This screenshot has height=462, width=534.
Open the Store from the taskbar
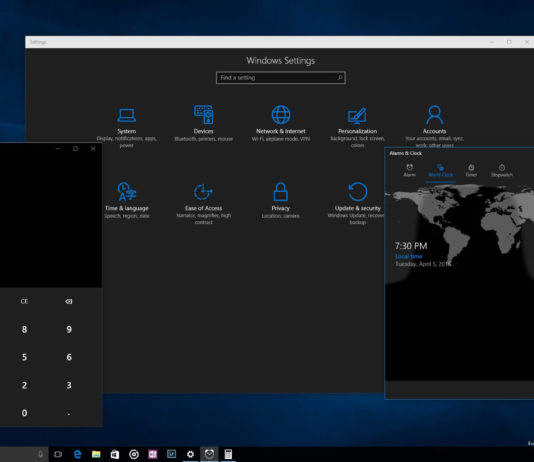[x=115, y=454]
